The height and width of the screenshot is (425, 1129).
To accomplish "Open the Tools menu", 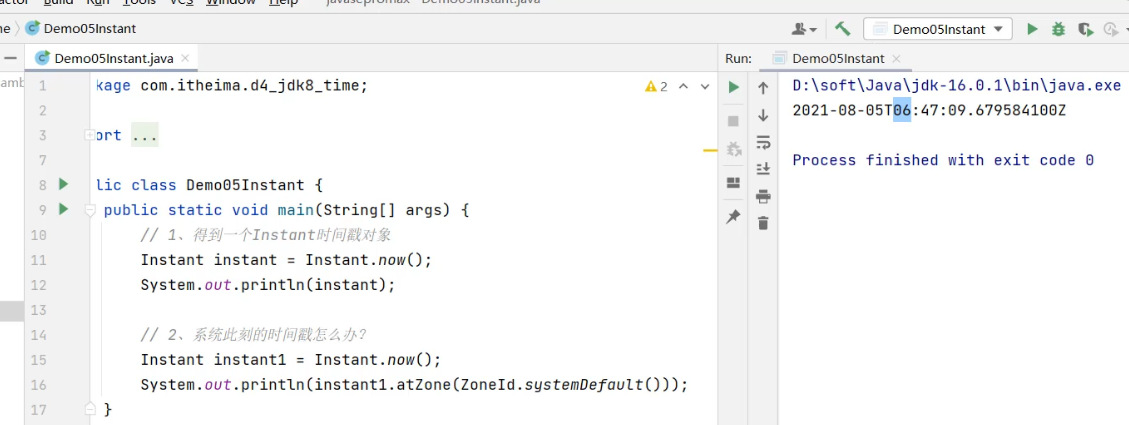I will (140, 2).
